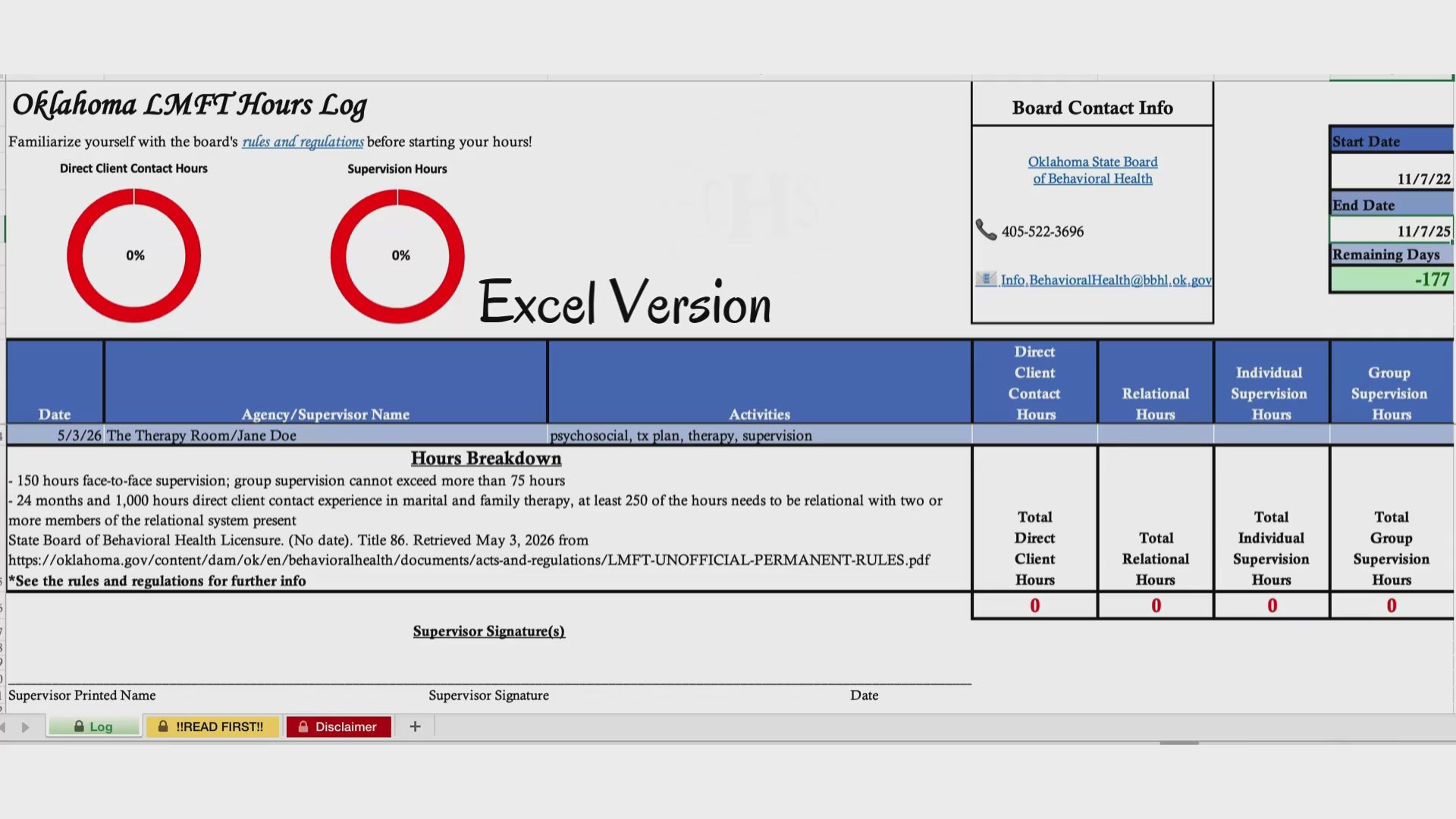Click the *See the rules and regulations note
Viewport: 1456px width, 819px height.
click(x=157, y=581)
